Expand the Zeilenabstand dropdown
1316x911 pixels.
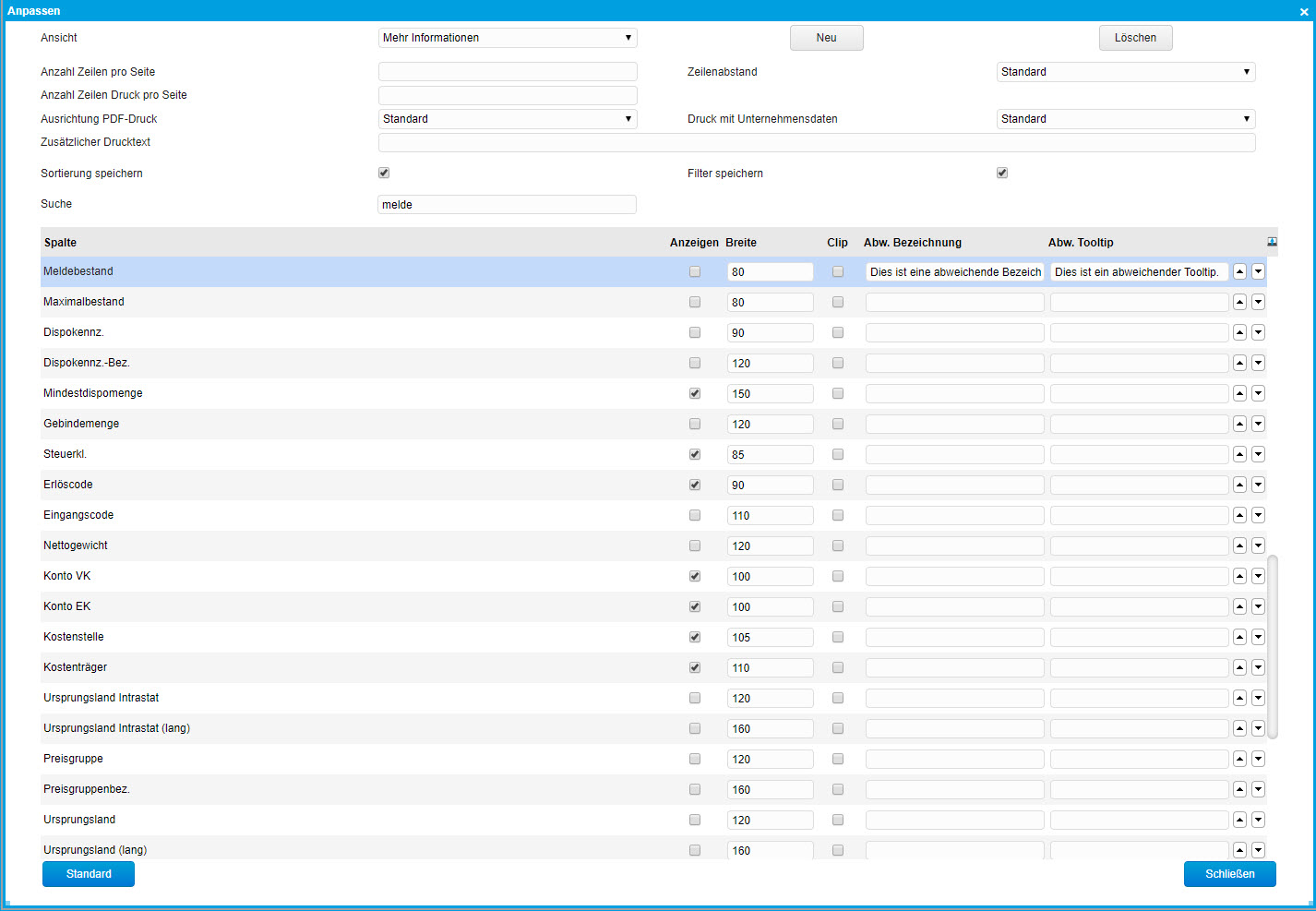click(x=1125, y=72)
